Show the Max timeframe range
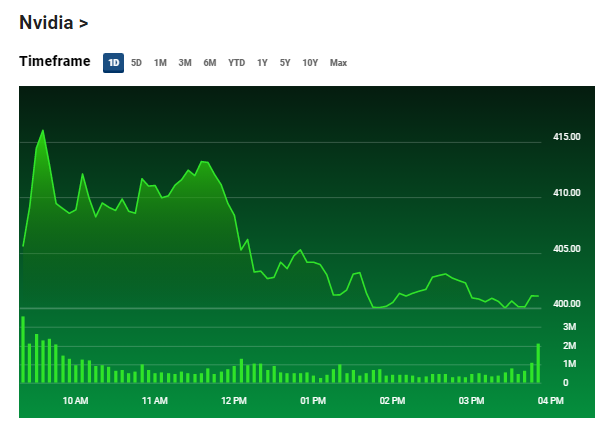This screenshot has height=437, width=611. (x=338, y=63)
